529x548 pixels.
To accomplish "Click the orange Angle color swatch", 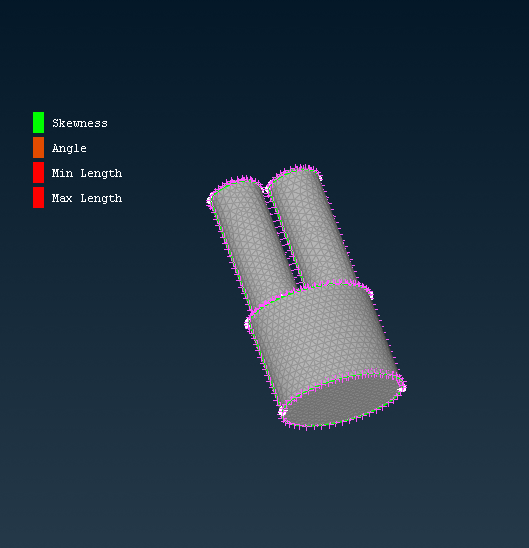I will click(38, 147).
